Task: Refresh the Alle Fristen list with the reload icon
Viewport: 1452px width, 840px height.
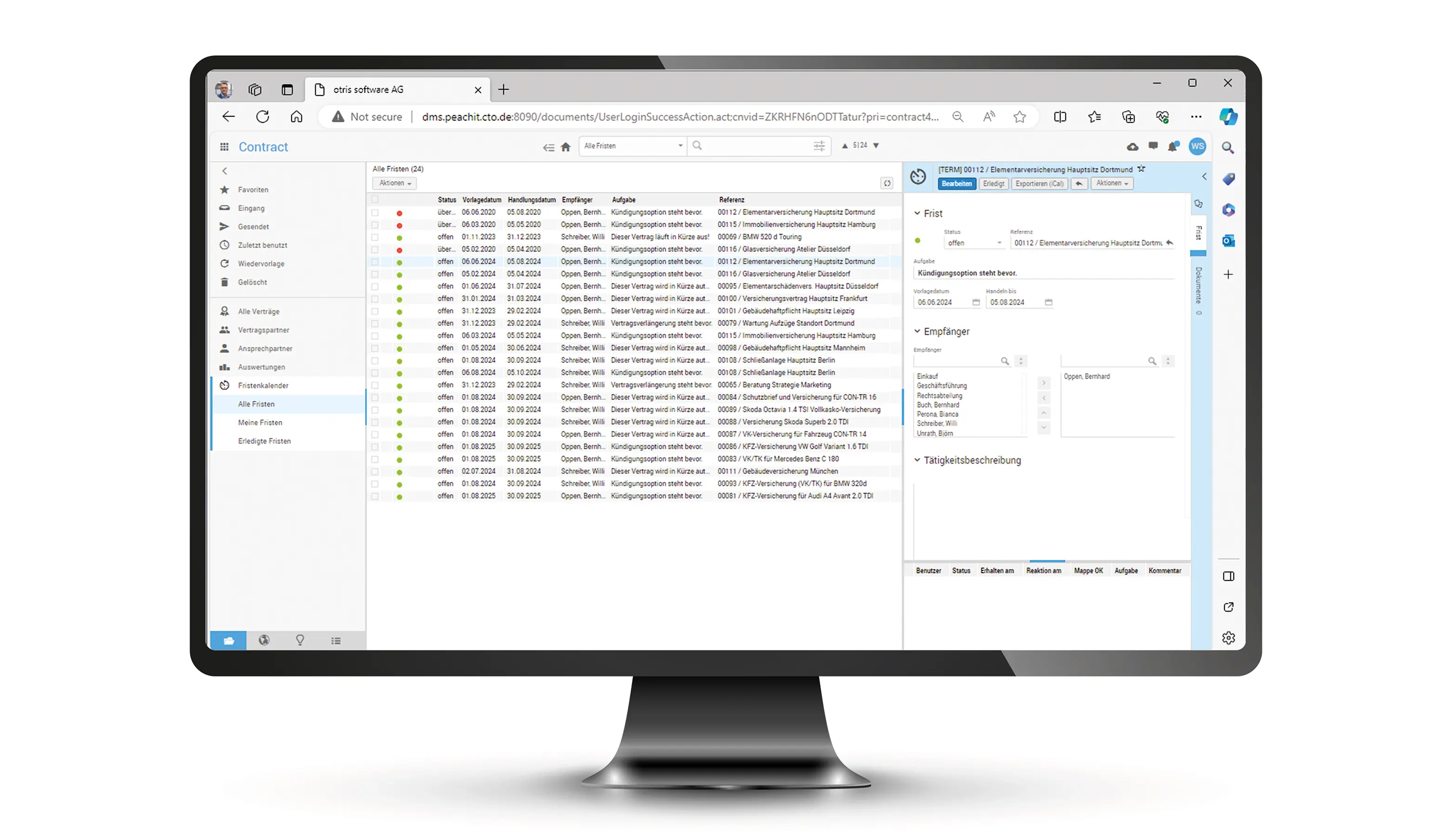Action: tap(887, 183)
